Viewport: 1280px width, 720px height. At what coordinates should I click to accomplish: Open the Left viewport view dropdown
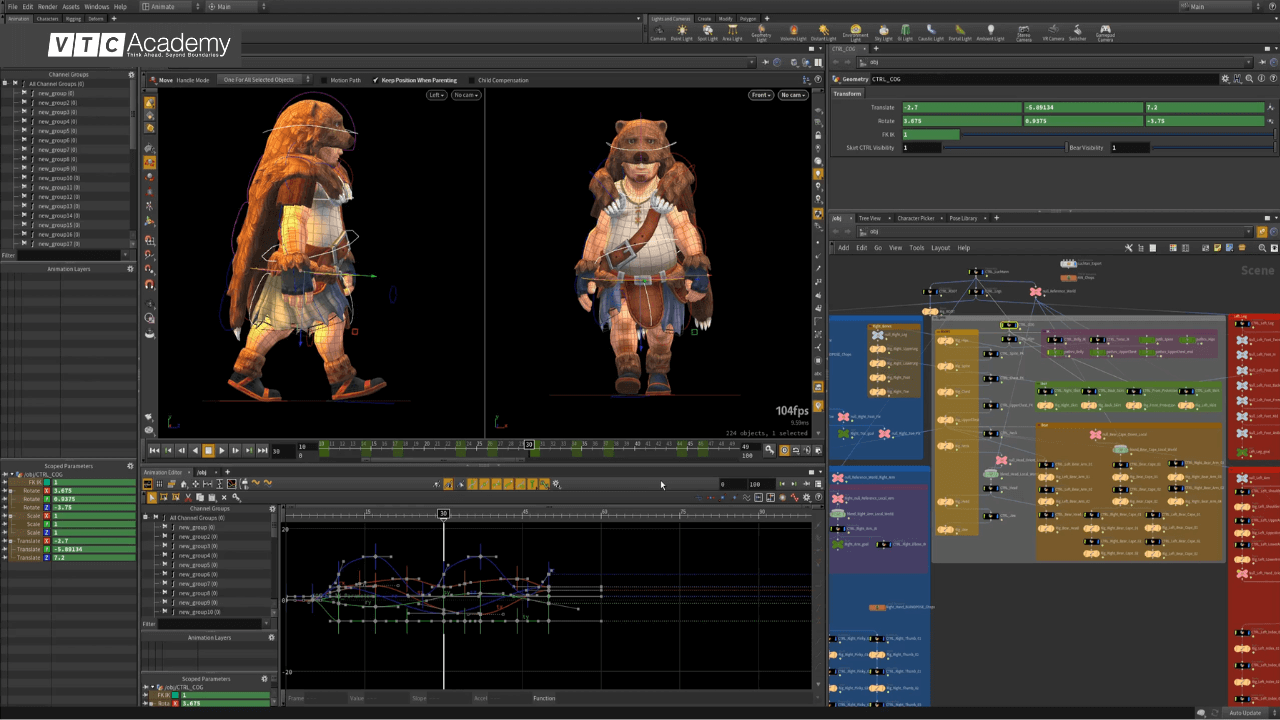(437, 94)
